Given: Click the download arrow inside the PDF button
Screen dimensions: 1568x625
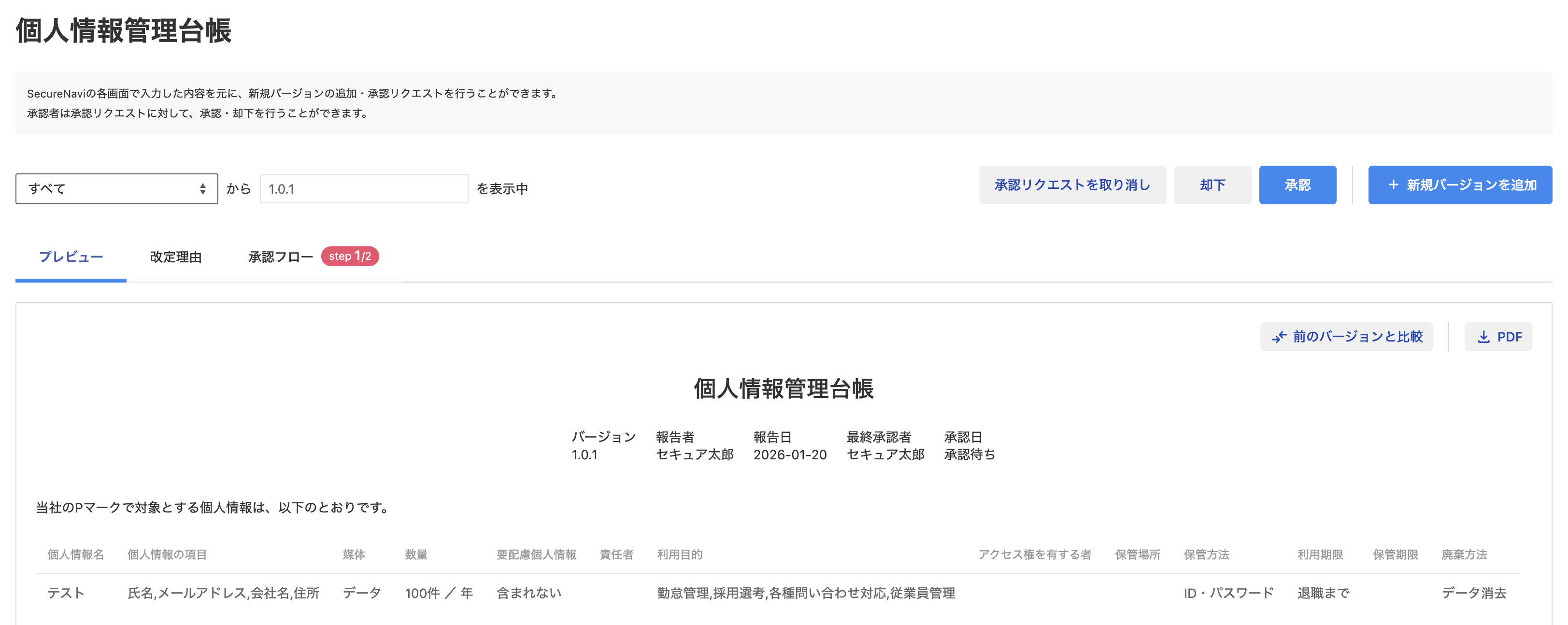Looking at the screenshot, I should (1483, 336).
